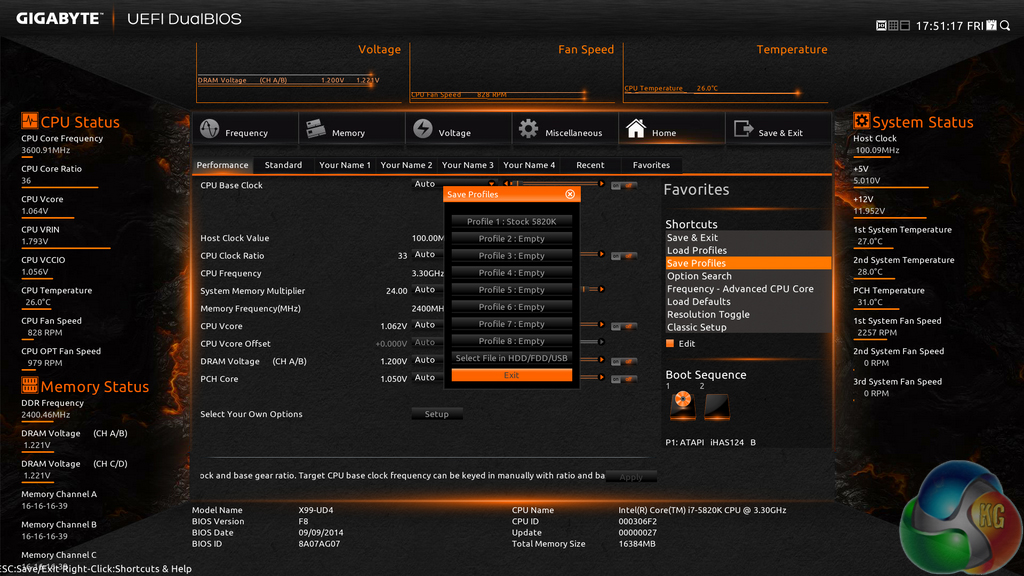Switch to the Recent tab
1024x576 pixels.
[x=590, y=165]
